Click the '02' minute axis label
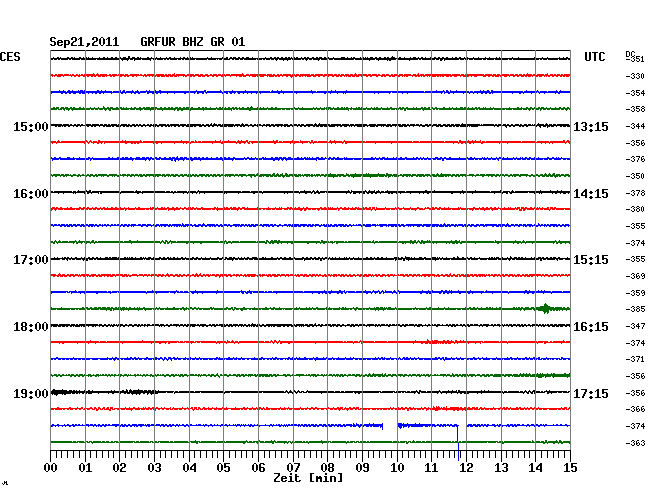The height and width of the screenshot is (494, 650). [119, 468]
